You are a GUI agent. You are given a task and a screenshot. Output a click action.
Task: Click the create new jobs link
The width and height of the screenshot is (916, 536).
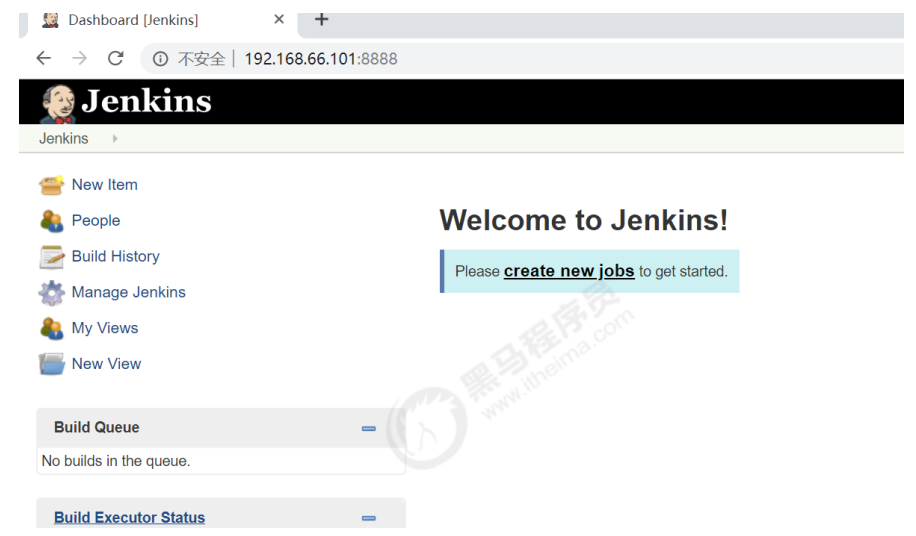[569, 272]
